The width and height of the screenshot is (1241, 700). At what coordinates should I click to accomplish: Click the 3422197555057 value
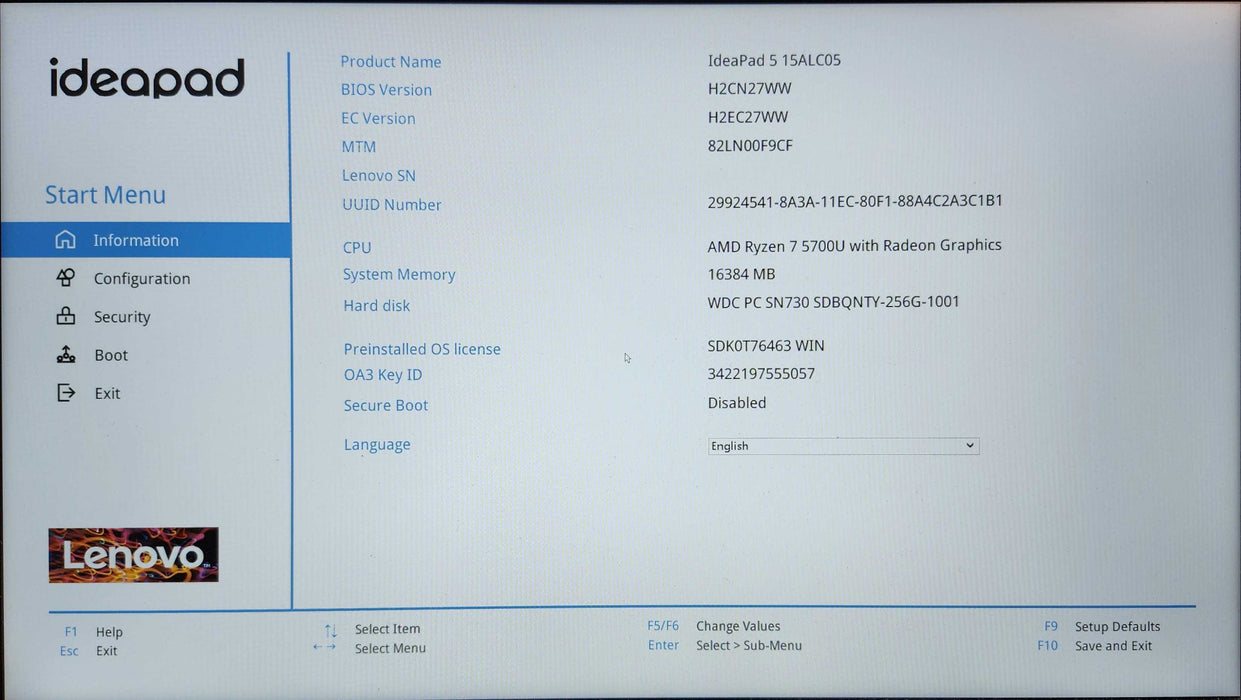click(761, 374)
